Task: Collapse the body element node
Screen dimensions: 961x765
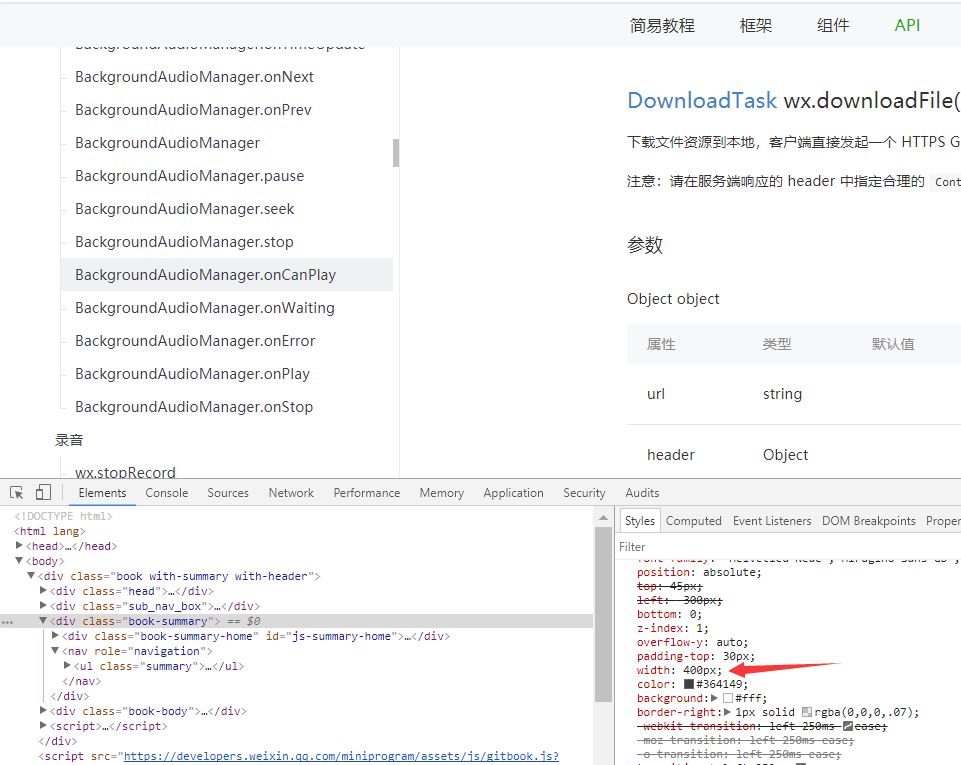Action: [x=19, y=560]
